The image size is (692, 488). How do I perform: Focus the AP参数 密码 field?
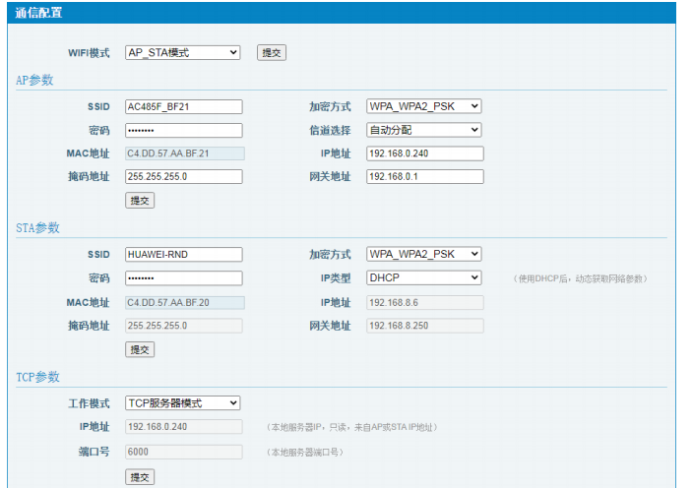pos(183,130)
